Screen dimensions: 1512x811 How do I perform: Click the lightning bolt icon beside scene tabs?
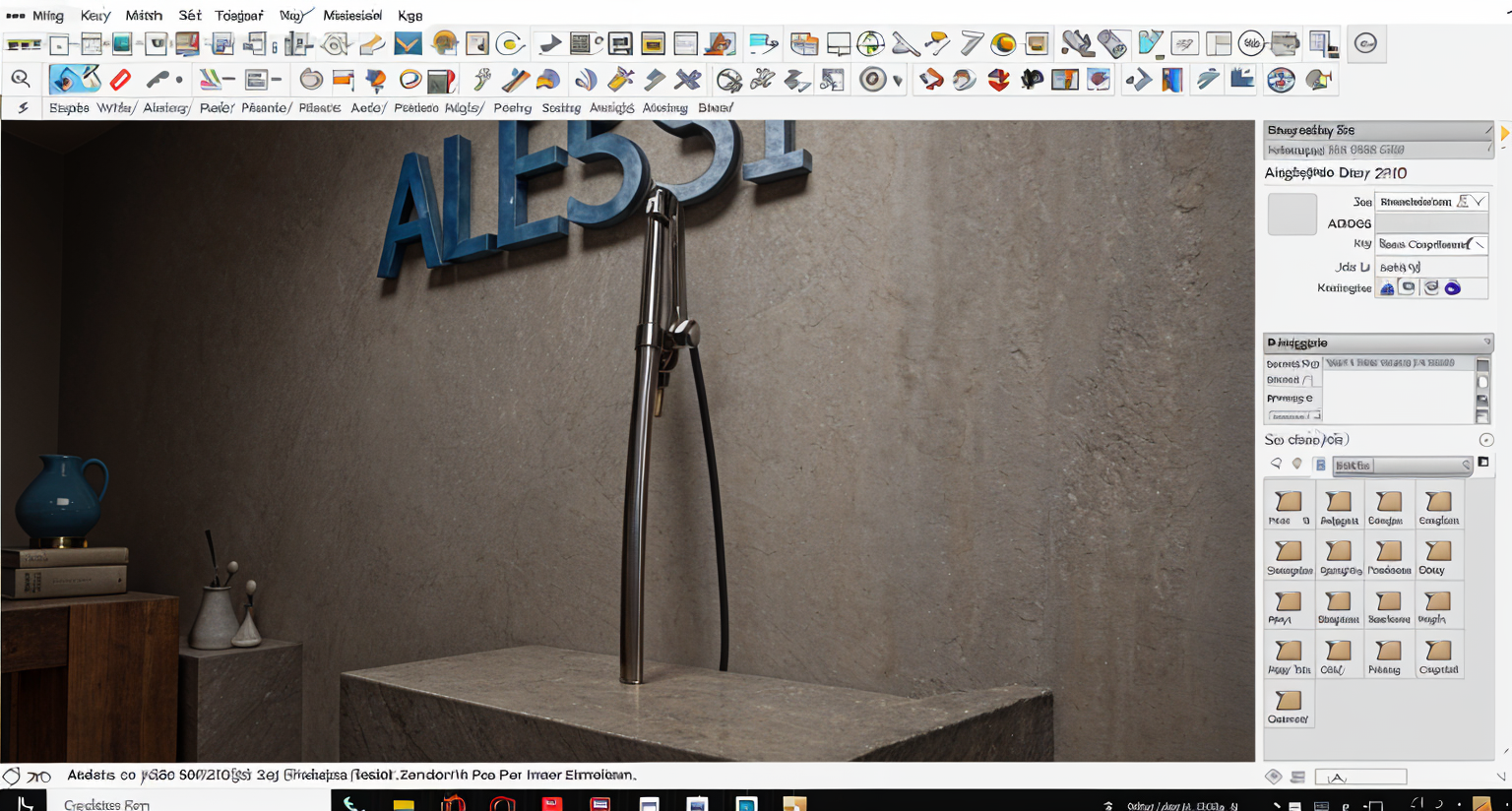(x=23, y=107)
